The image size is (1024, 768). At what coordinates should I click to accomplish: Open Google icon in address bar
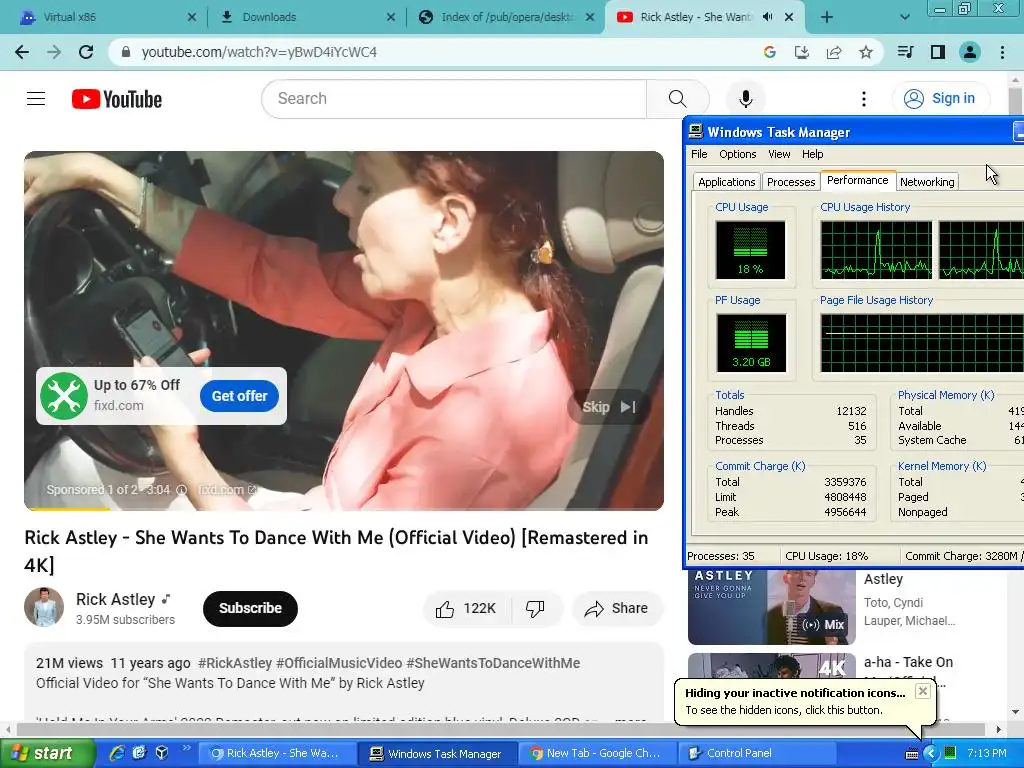pos(769,52)
